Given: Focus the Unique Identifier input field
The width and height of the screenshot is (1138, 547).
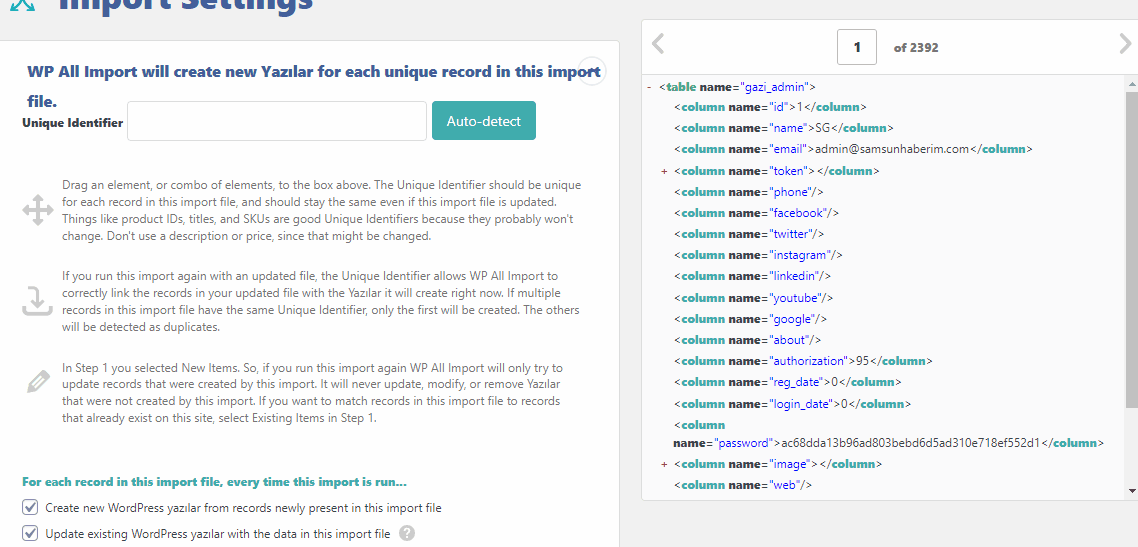Looking at the screenshot, I should (277, 120).
